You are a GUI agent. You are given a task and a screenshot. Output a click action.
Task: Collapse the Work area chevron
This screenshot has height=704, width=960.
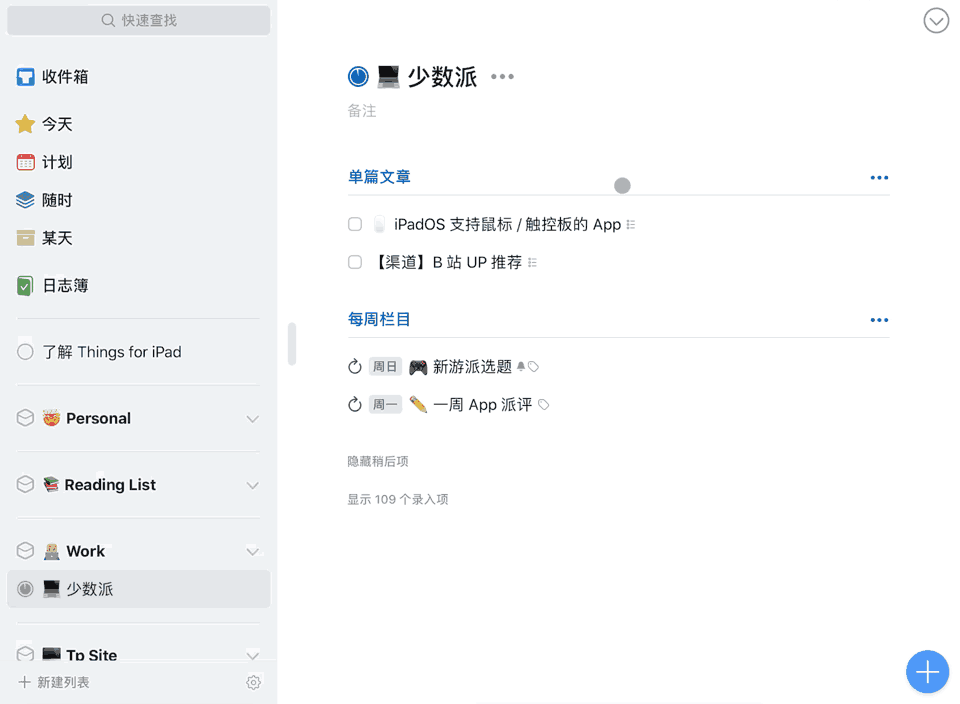(x=252, y=552)
